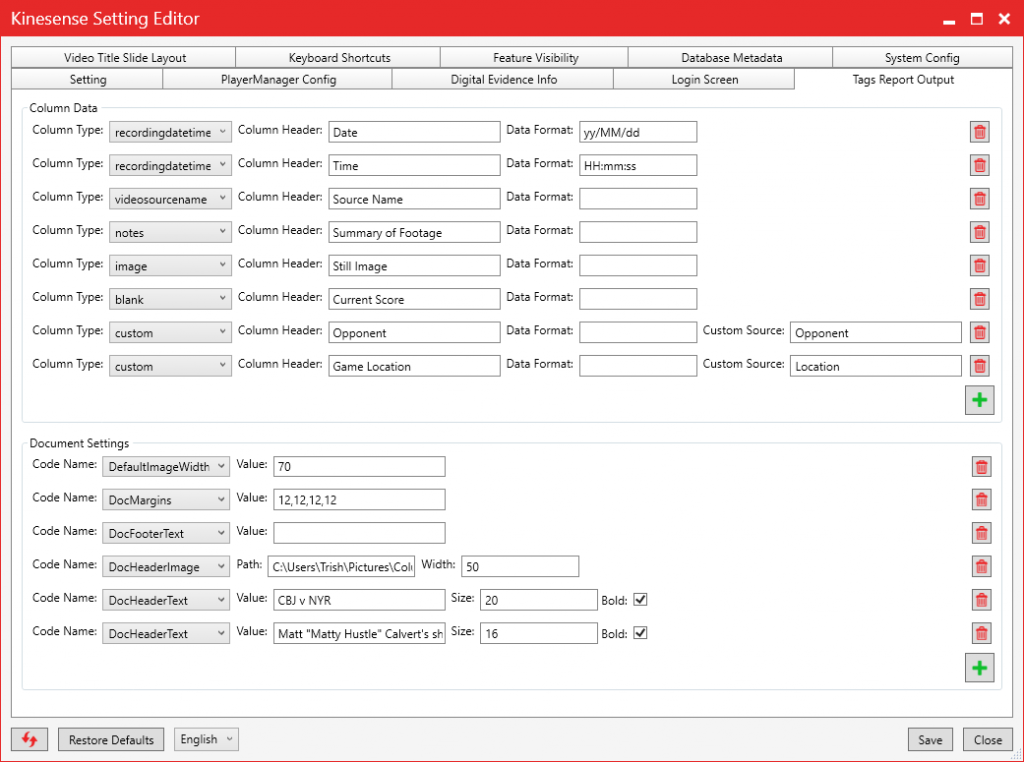This screenshot has width=1024, height=762.
Task: Open the DocMargins code name dropdown
Action: pos(166,500)
